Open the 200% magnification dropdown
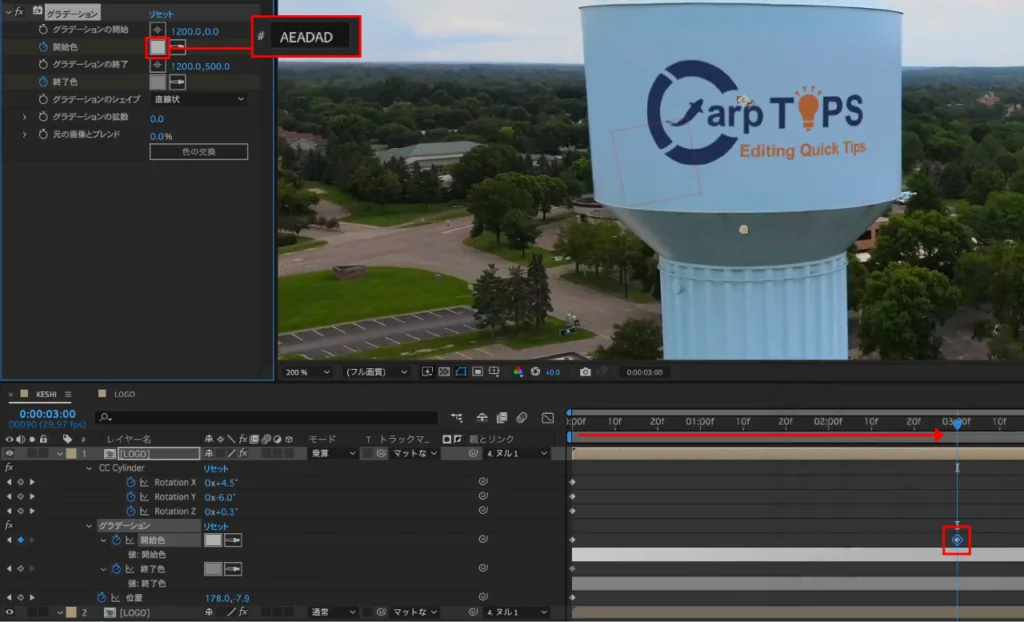1024x622 pixels. pos(306,372)
